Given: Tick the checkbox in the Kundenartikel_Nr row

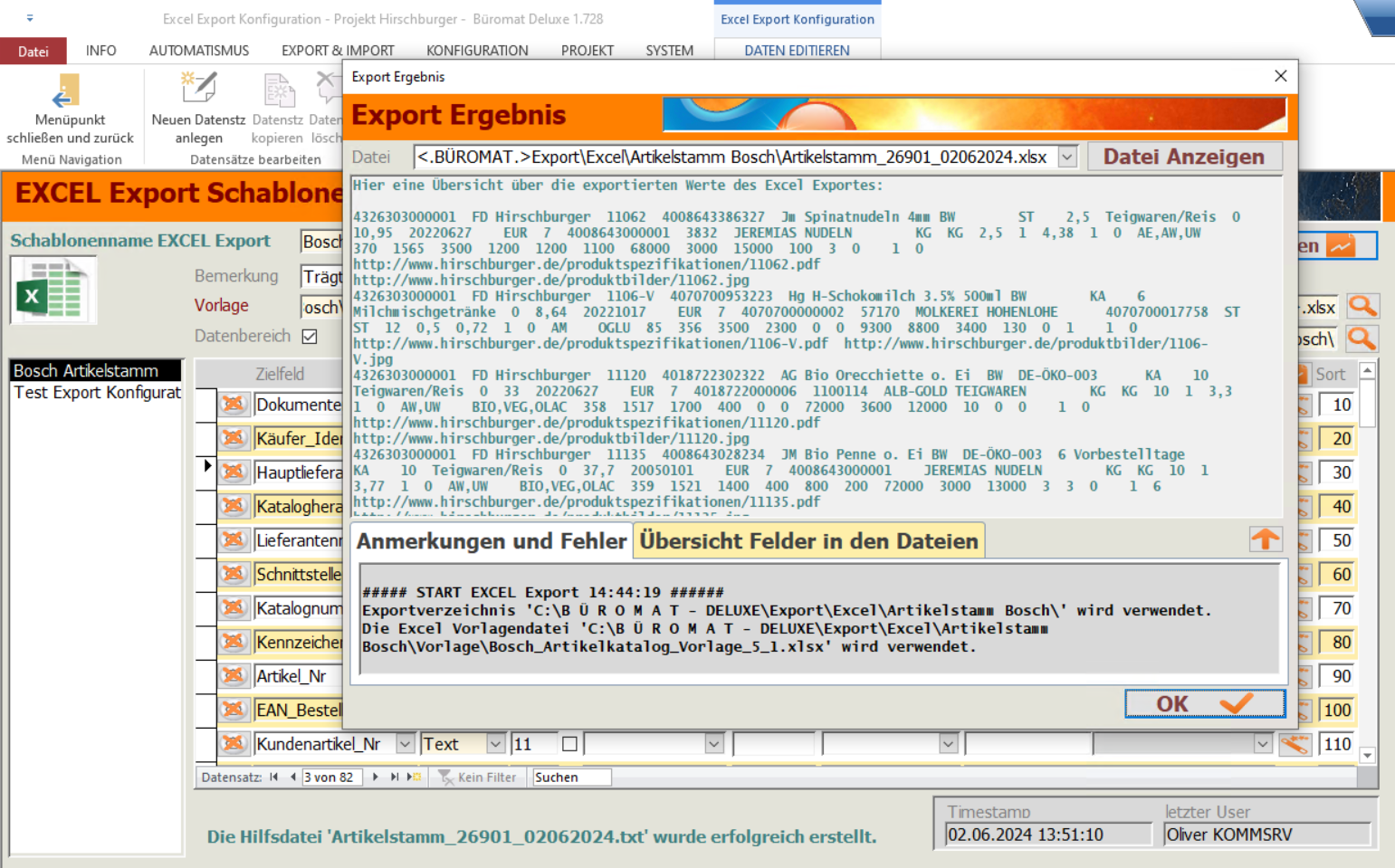Looking at the screenshot, I should [x=569, y=744].
